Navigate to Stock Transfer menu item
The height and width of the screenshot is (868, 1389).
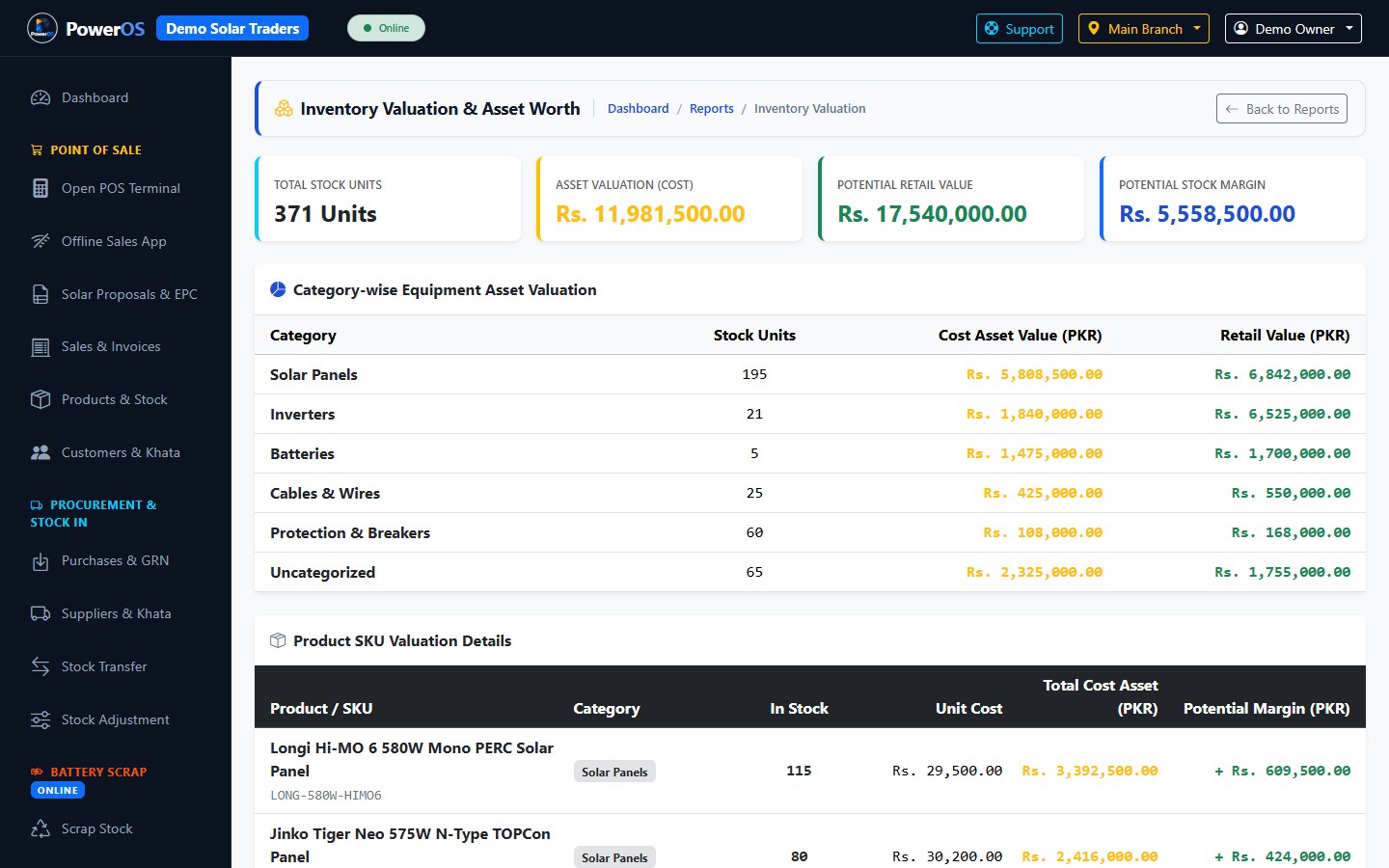coord(115,666)
